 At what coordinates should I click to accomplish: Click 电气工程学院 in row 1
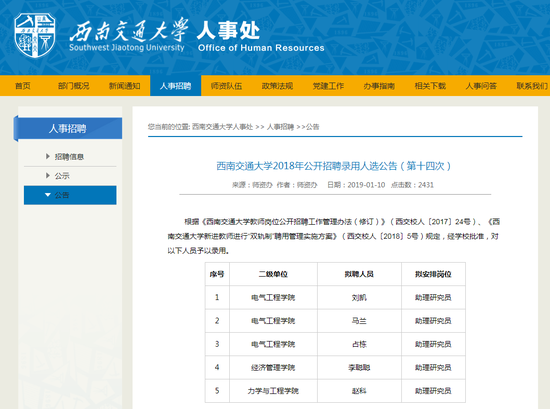pyautogui.click(x=273, y=297)
